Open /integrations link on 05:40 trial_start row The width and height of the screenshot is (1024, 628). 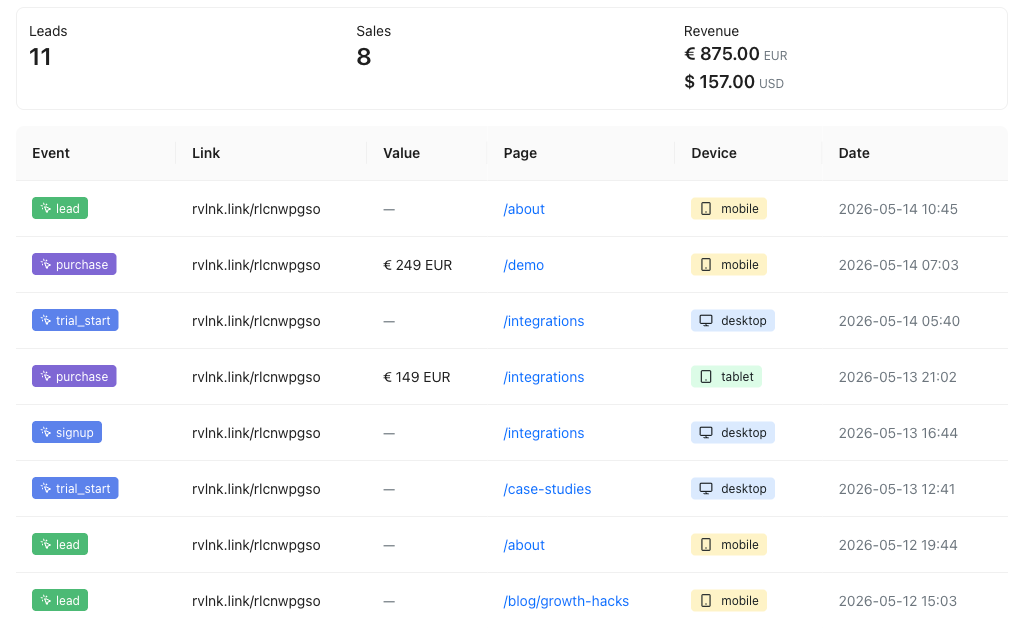click(543, 321)
